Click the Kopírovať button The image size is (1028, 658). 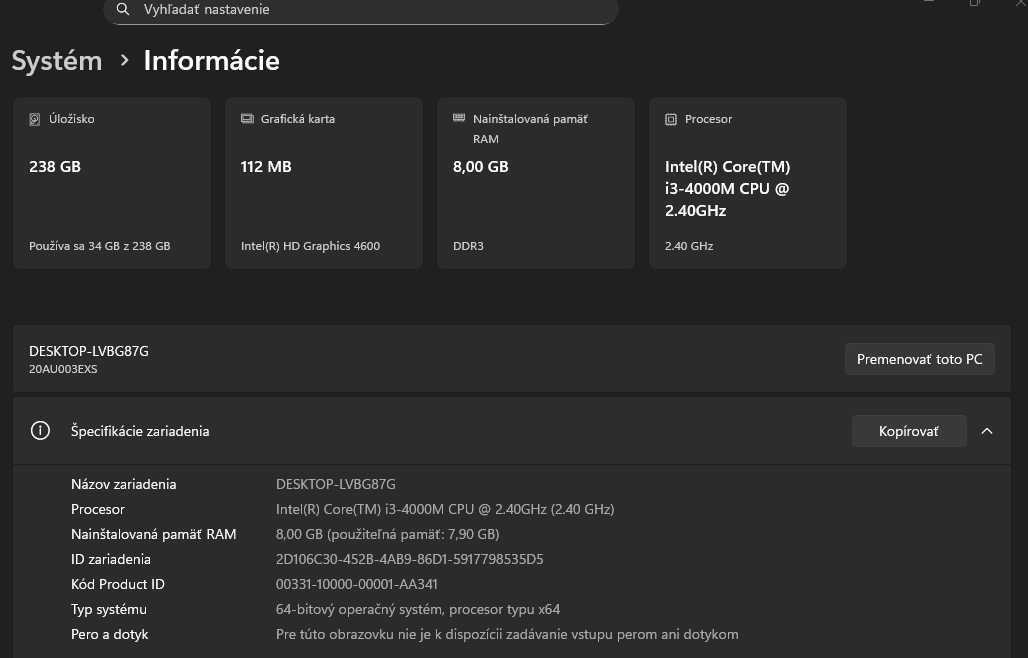click(x=909, y=431)
